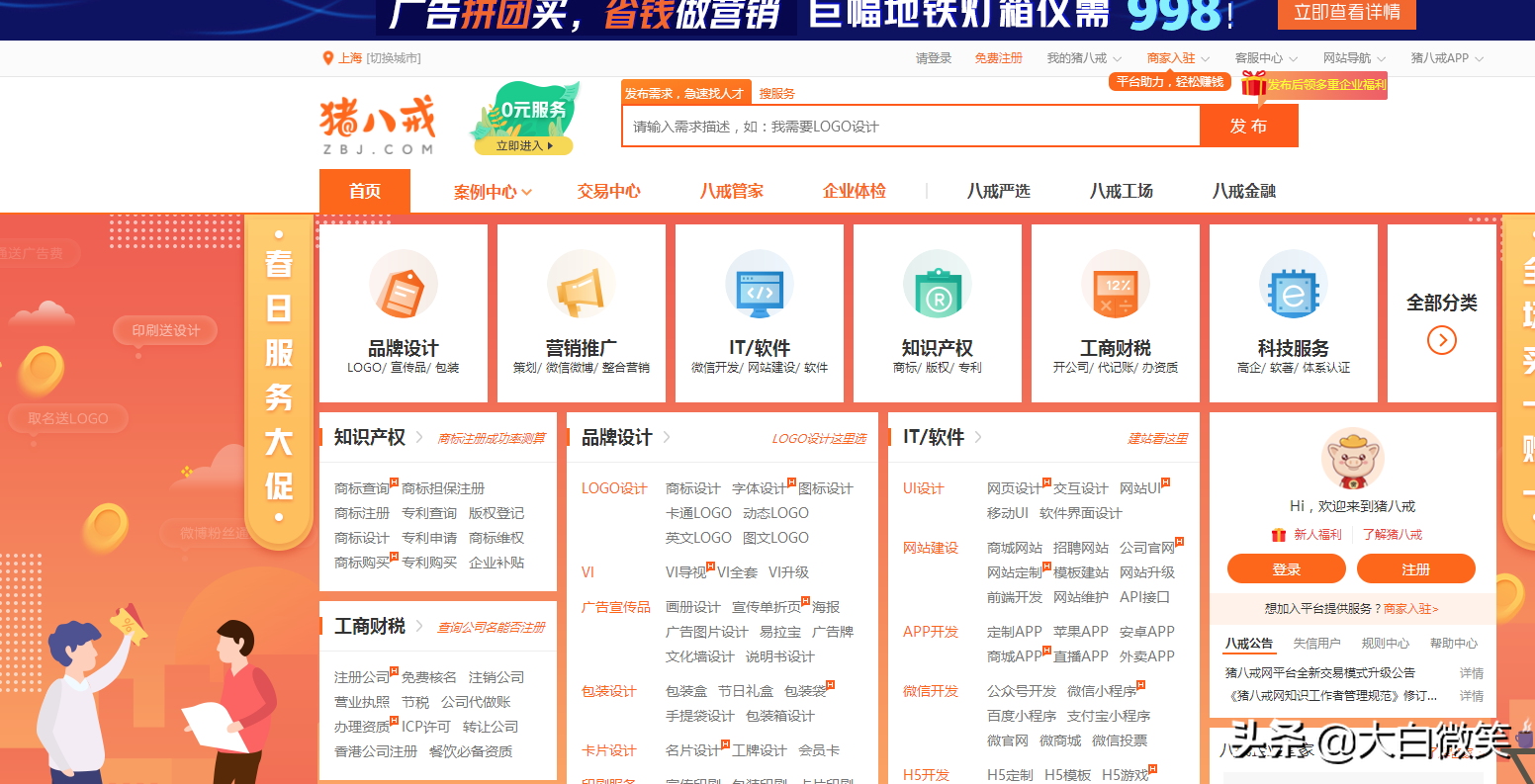Viewport: 1535px width, 784px height.
Task: Switch to the 八戒公告 tab
Action: click(x=1248, y=643)
